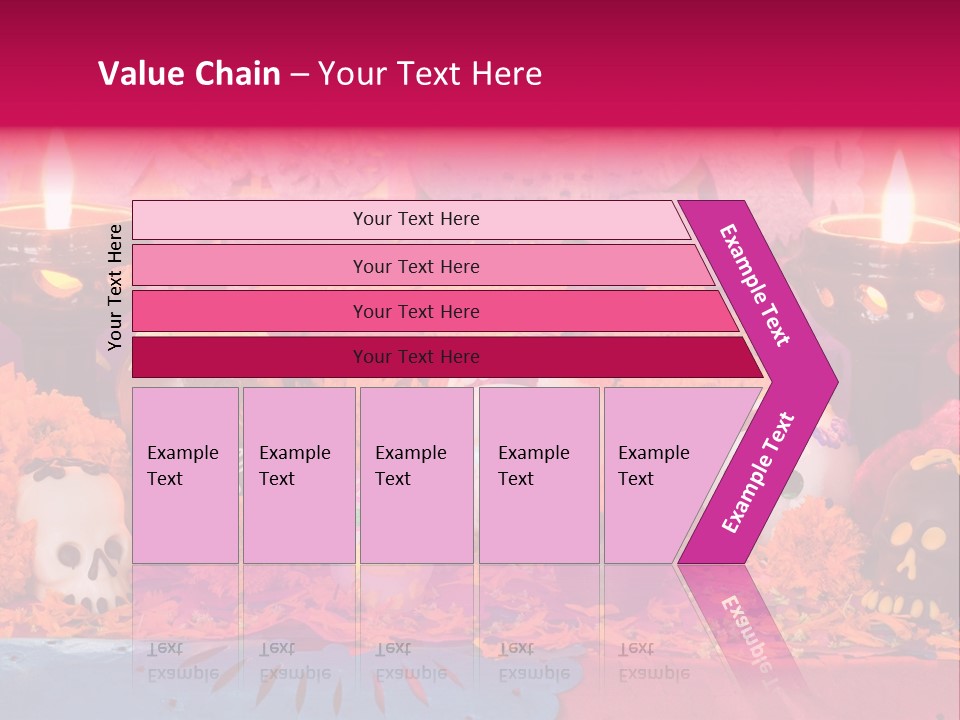
Task: Select the second pink "Your Text Here" bar
Action: (415, 266)
